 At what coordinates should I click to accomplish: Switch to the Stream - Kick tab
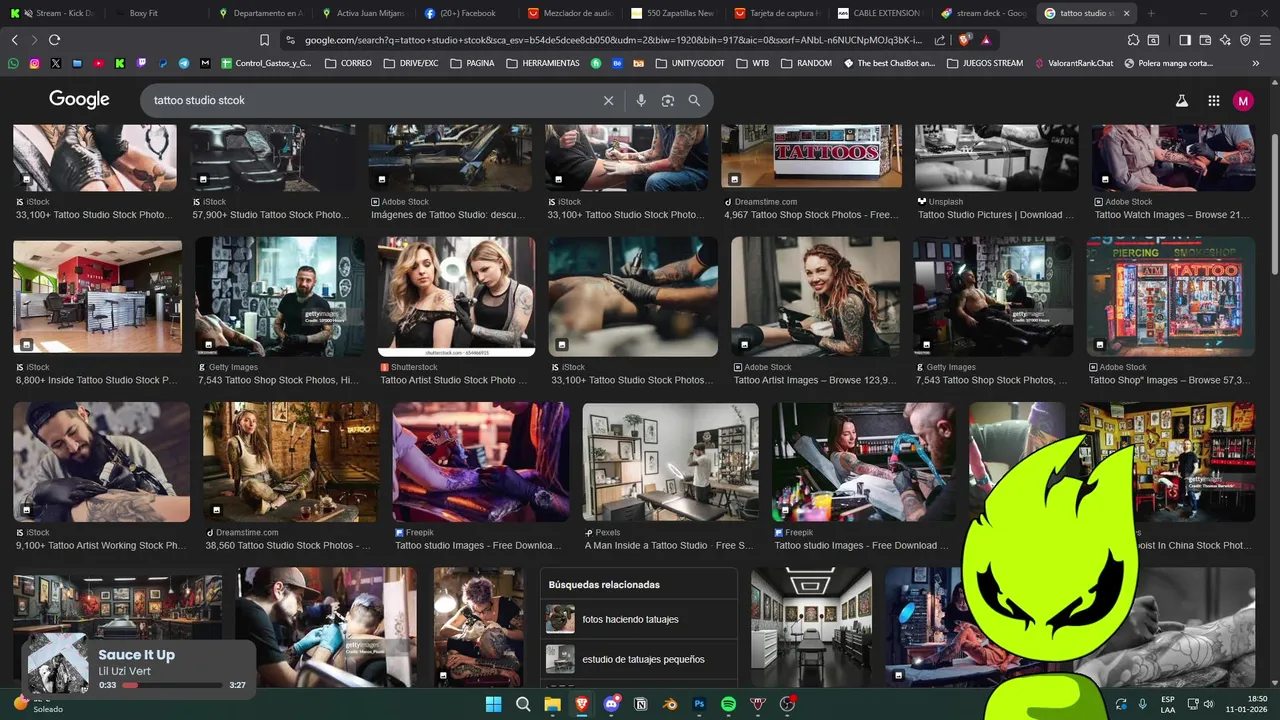[52, 13]
